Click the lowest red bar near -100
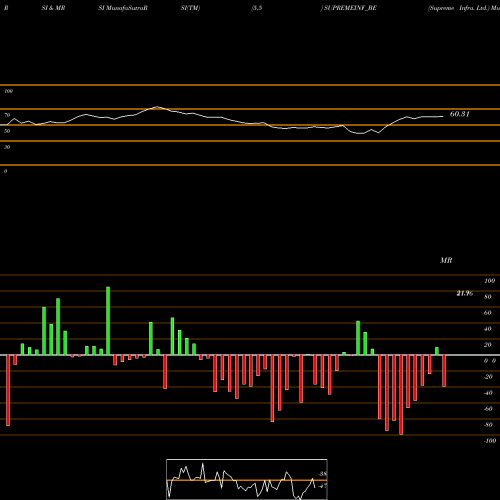Image resolution: width=500 pixels, height=500 pixels. click(401, 395)
